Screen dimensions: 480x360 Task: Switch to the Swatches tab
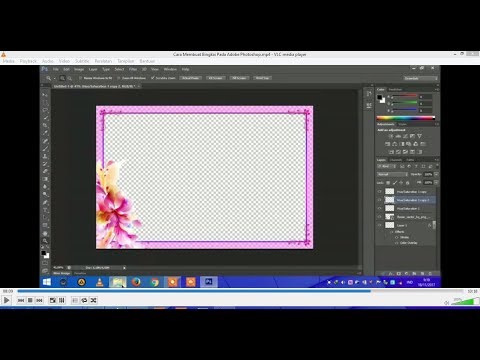pos(395,90)
